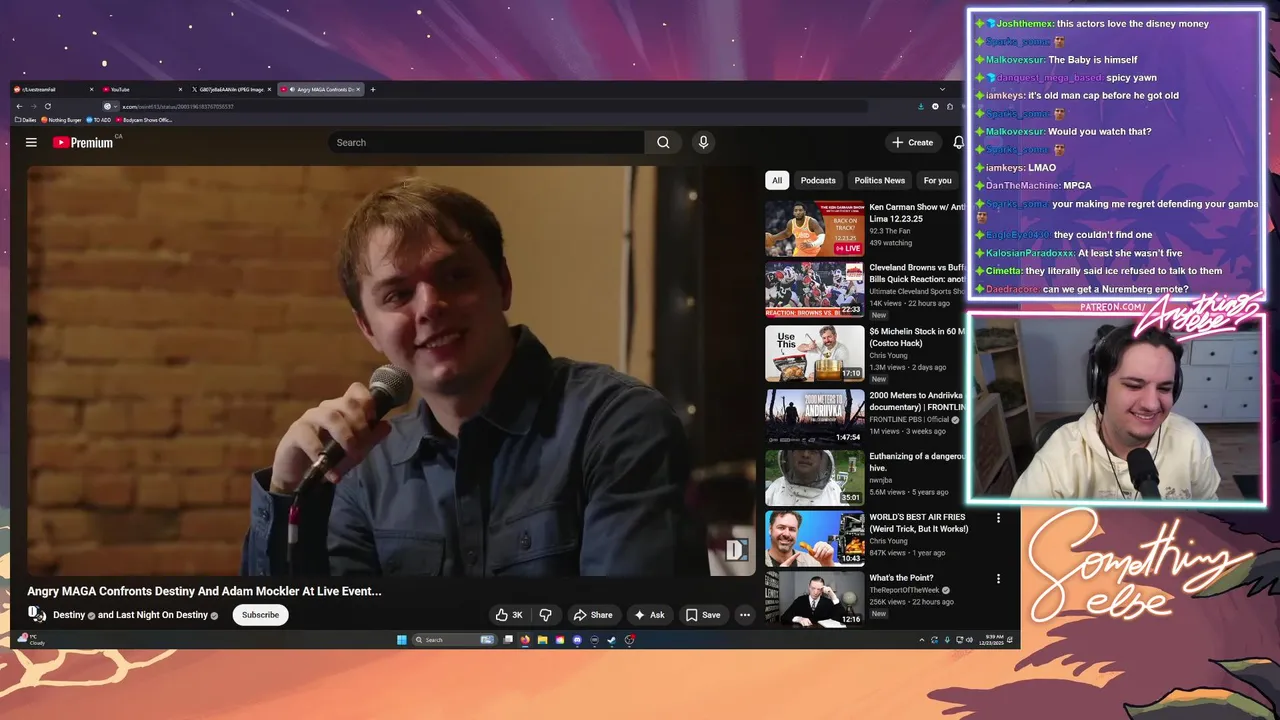Image resolution: width=1280 pixels, height=720 pixels.
Task: Click the video player area
Action: pyautogui.click(x=391, y=370)
